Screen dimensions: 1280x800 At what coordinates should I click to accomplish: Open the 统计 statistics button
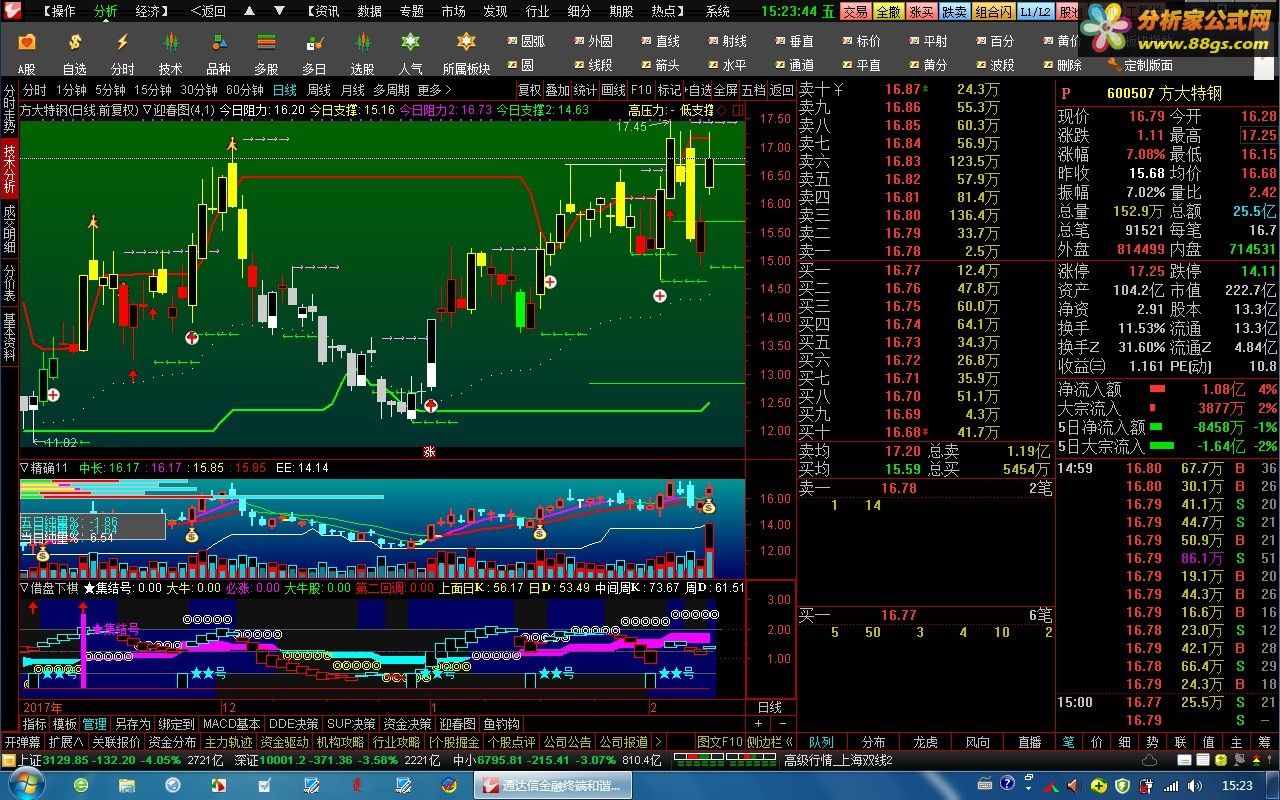(x=585, y=90)
